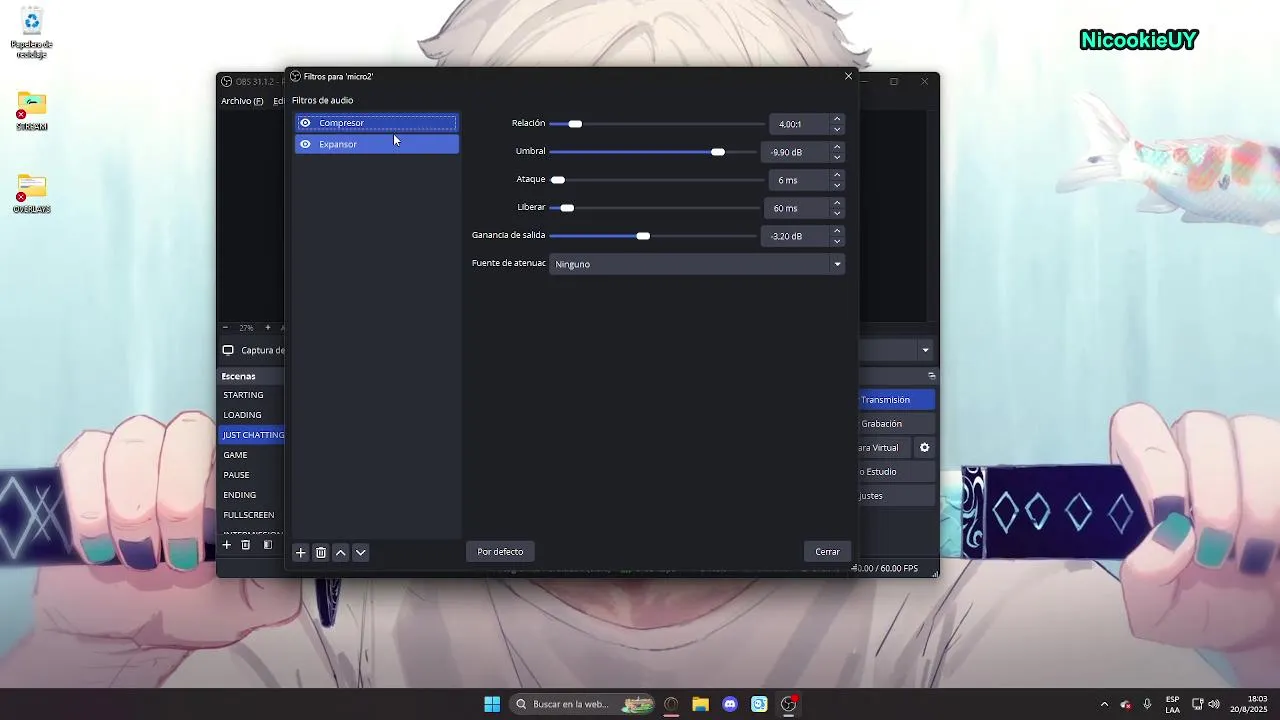The image size is (1280, 720).
Task: Click the display capture monitor icon
Action: point(228,350)
